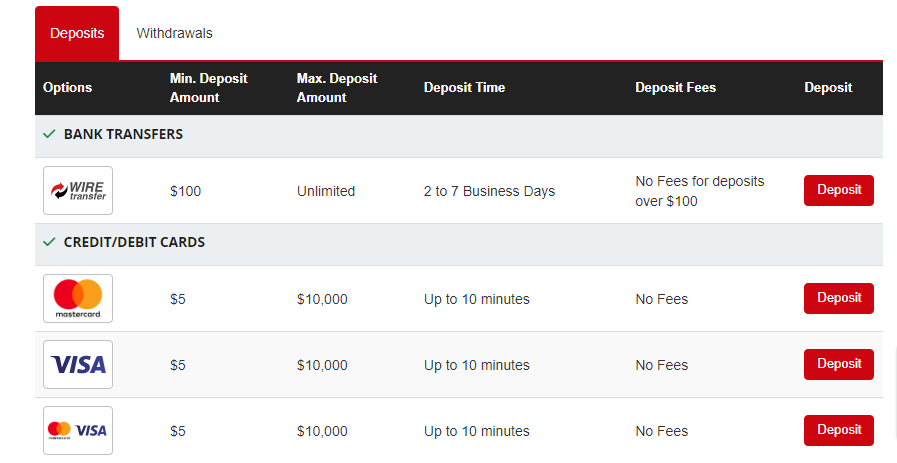Screen dimensions: 897x463
Task: Click Deposit button in Mastercard row
Action: pyautogui.click(x=839, y=298)
